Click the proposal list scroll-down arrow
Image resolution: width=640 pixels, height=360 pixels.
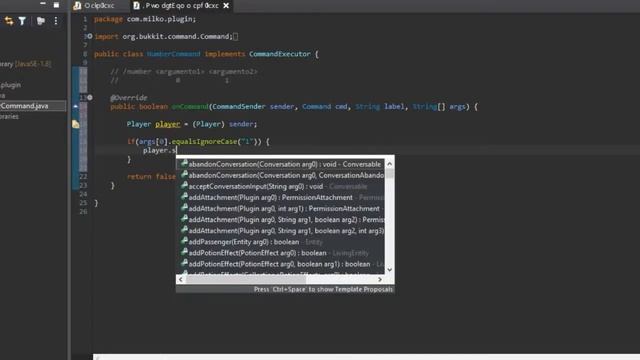point(389,270)
